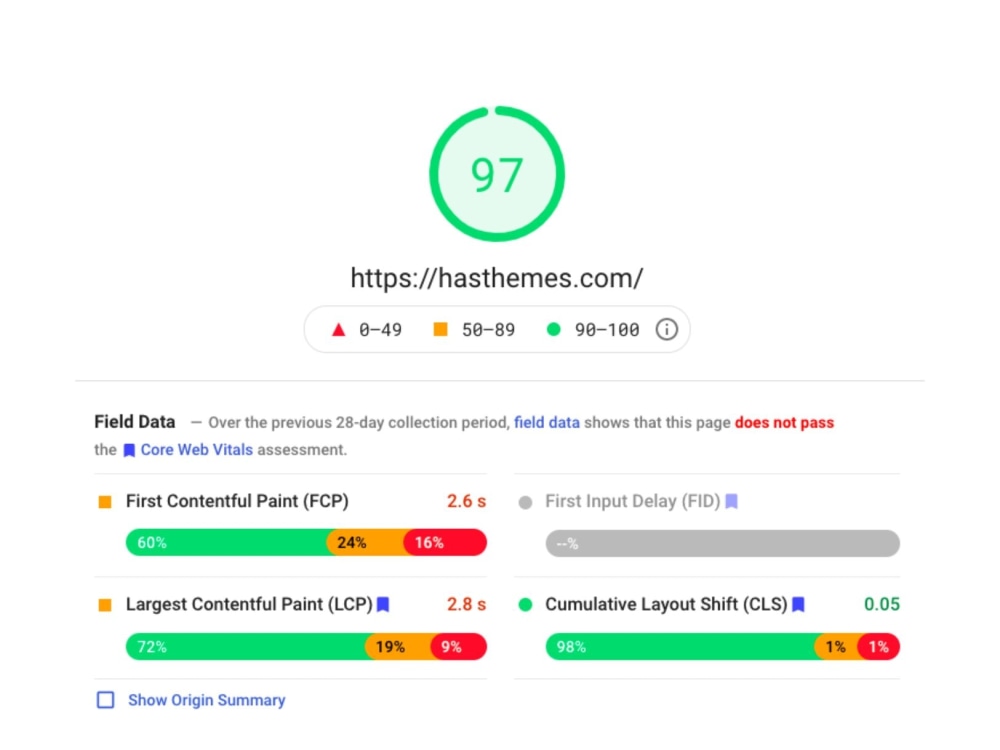The image size is (1000, 750).
Task: Click the 90–100 legend range text
Action: click(607, 330)
